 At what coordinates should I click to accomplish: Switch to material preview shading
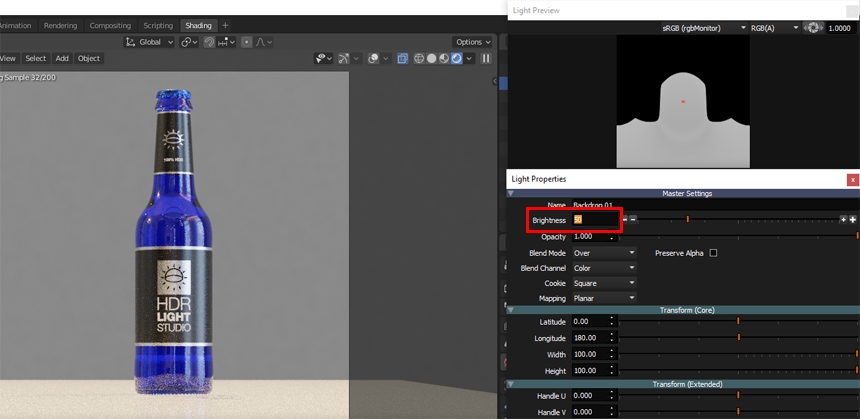click(x=444, y=58)
